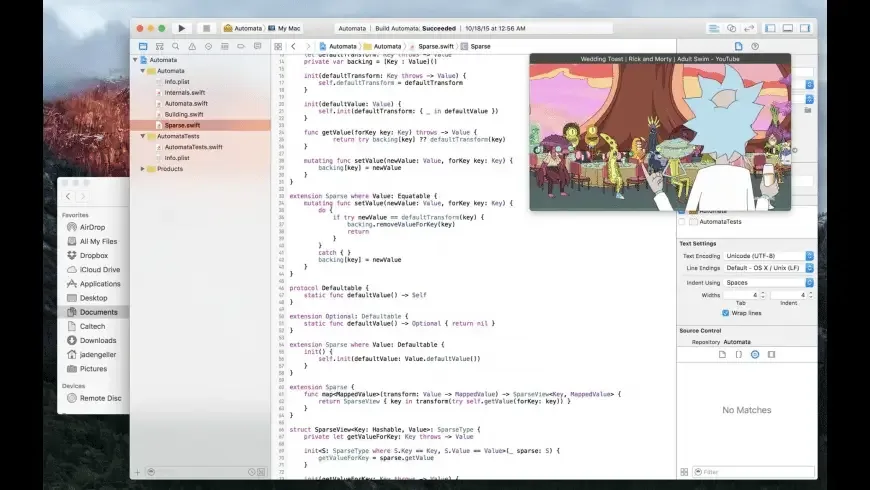Image resolution: width=870 pixels, height=490 pixels.
Task: Open Internals.swift in navigator
Action: coord(185,93)
